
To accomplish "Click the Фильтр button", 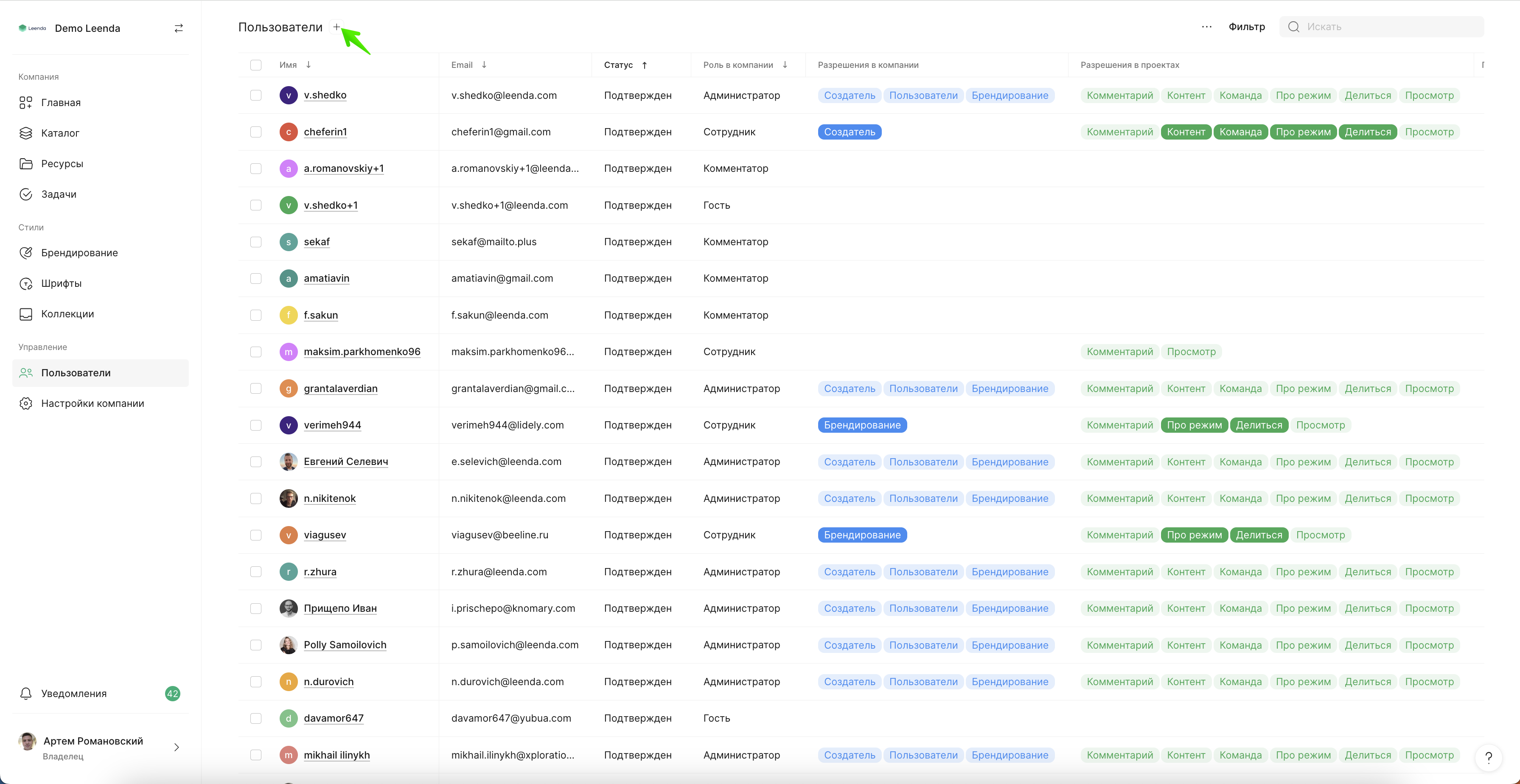I will coord(1246,27).
